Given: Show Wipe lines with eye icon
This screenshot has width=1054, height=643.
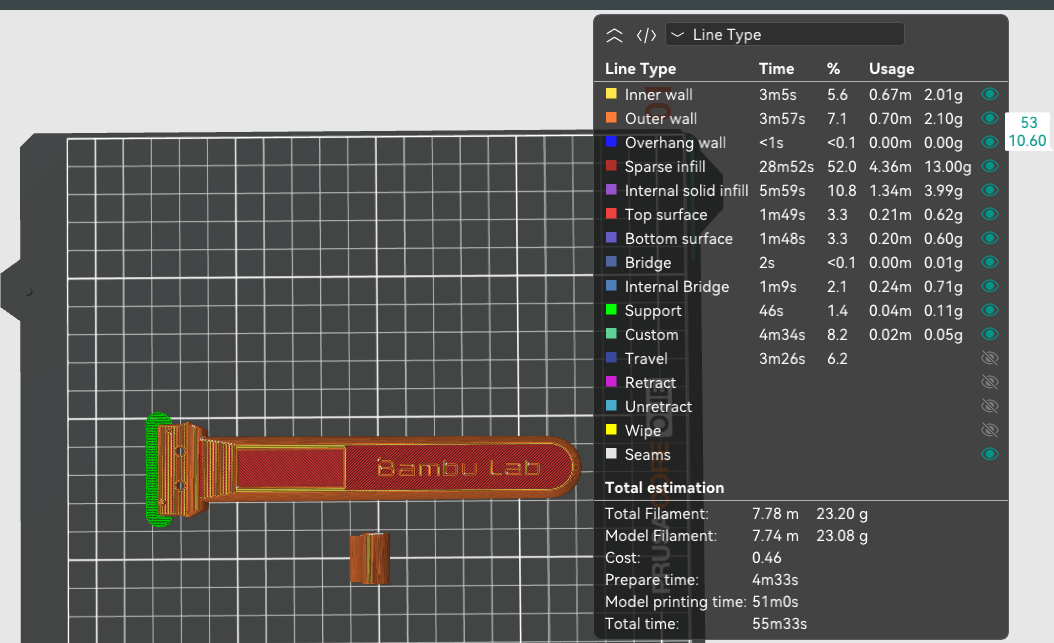Looking at the screenshot, I should 990,430.
